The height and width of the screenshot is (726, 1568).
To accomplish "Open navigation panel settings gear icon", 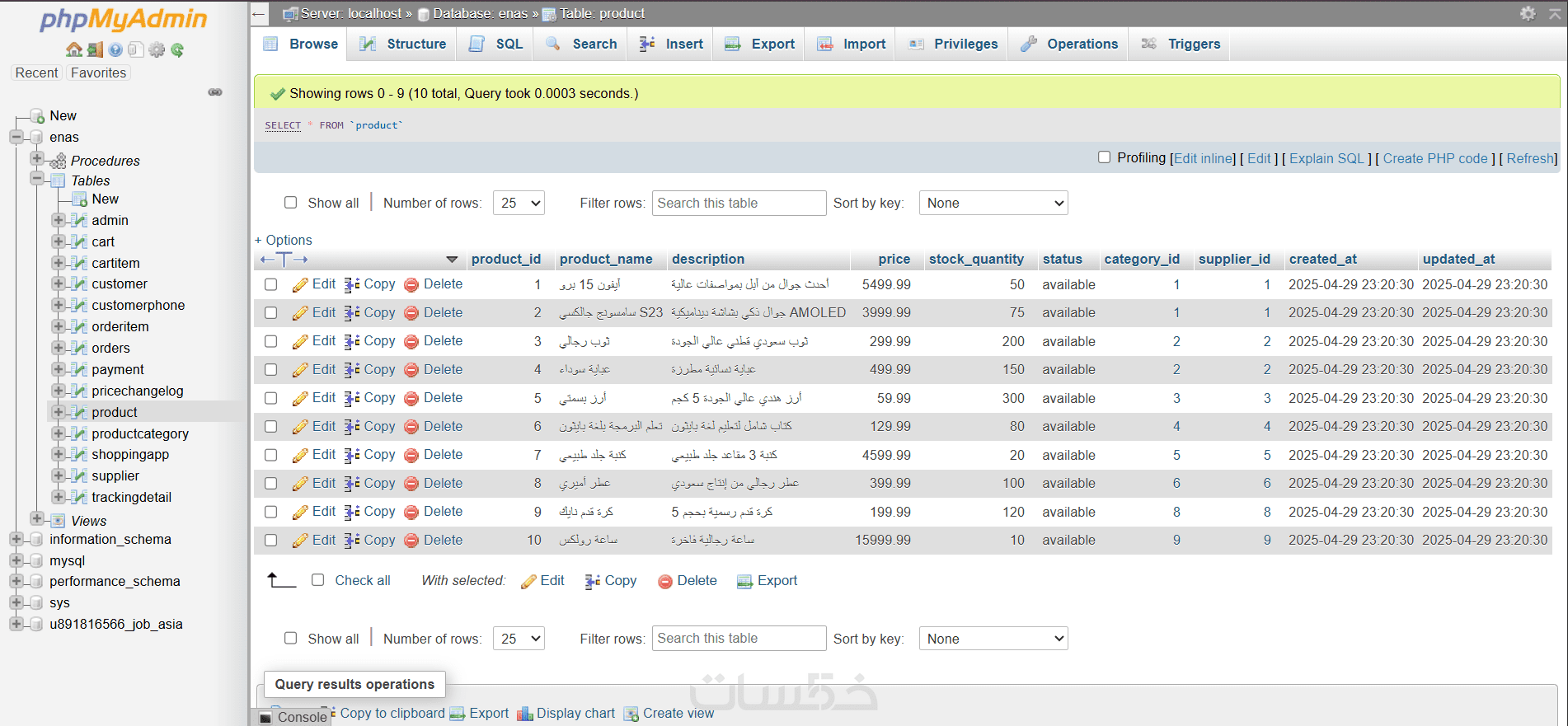I will (157, 49).
